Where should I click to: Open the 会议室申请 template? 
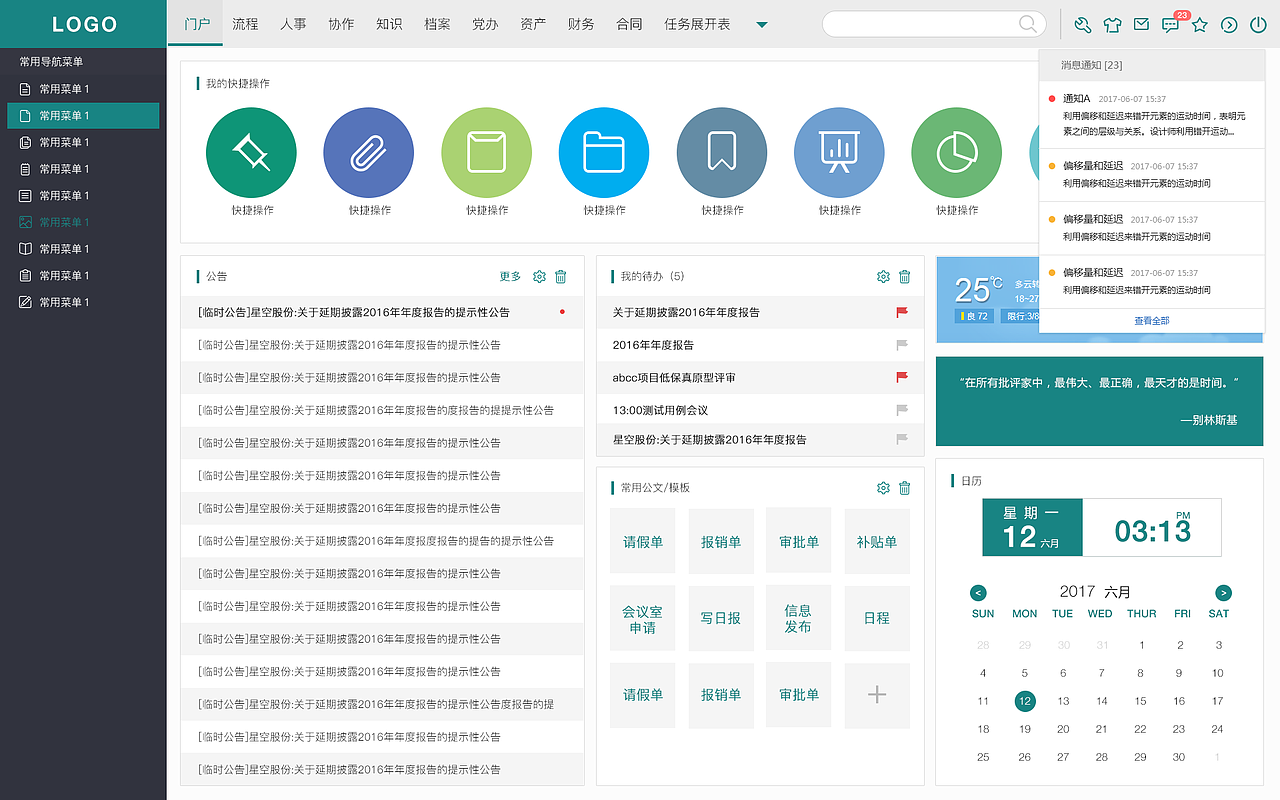click(x=643, y=619)
